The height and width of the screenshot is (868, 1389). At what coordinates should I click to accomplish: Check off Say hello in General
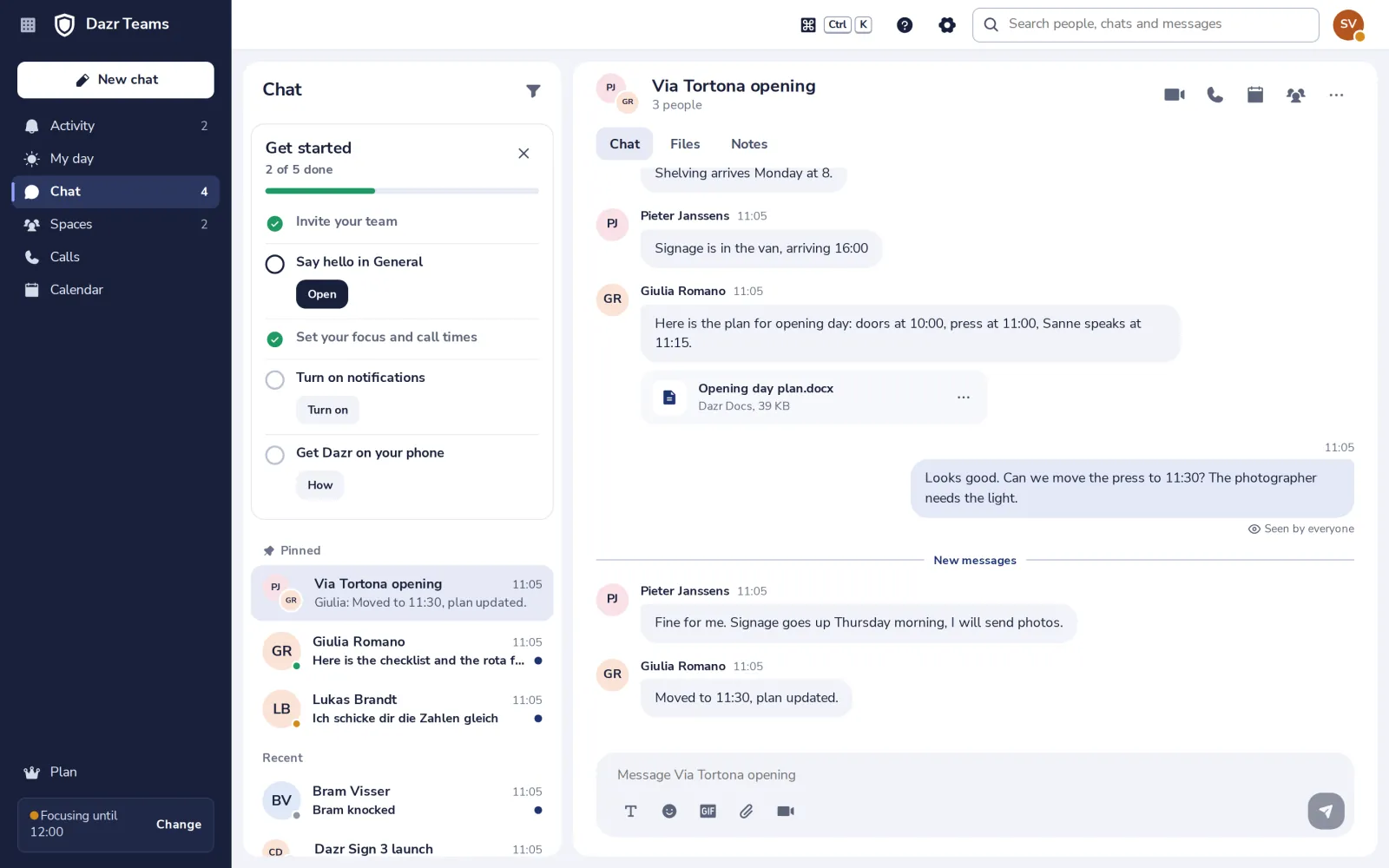click(274, 264)
